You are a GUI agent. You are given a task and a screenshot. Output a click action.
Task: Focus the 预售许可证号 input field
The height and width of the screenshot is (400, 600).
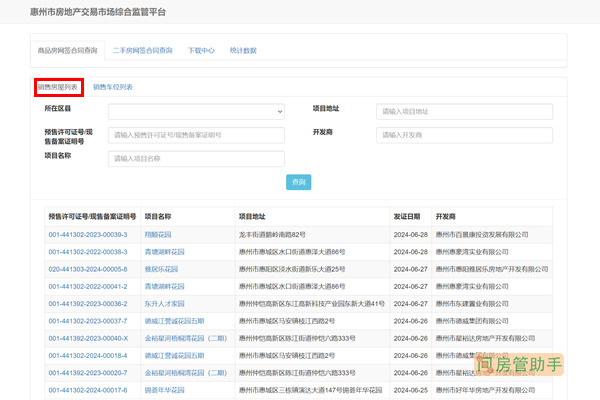196,135
